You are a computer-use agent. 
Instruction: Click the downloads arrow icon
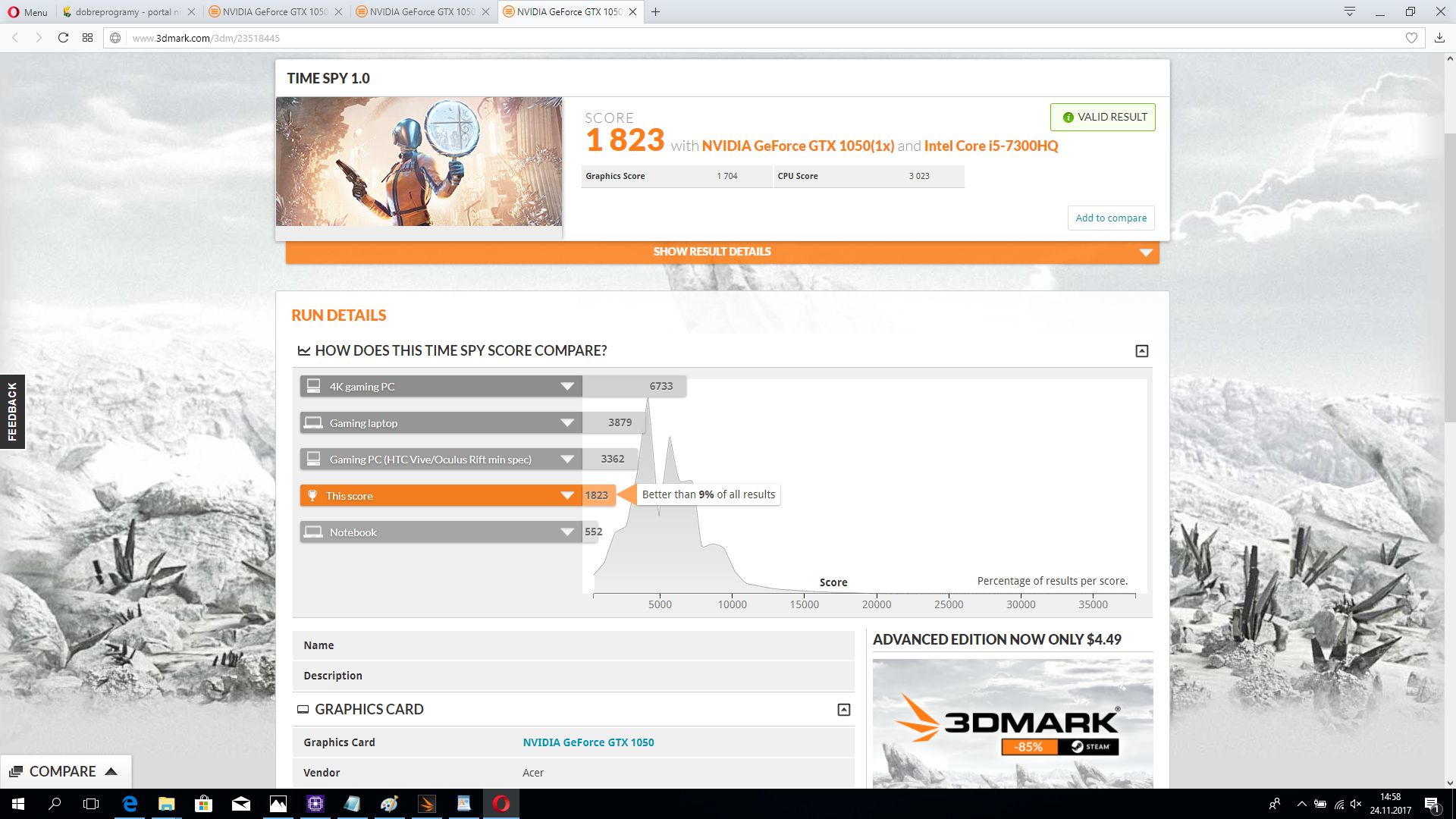pyautogui.click(x=1439, y=38)
